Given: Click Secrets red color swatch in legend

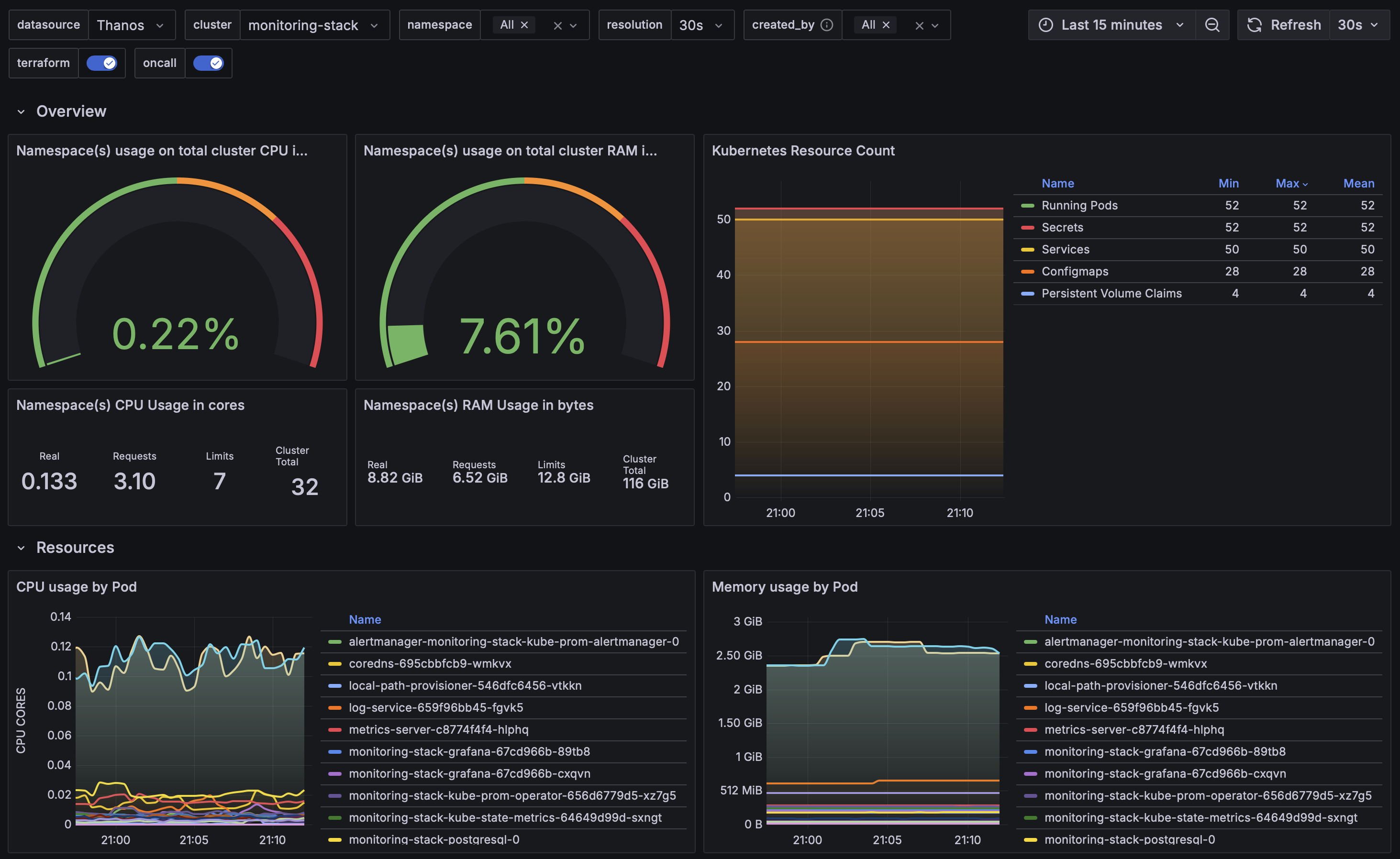Looking at the screenshot, I should tap(1027, 227).
